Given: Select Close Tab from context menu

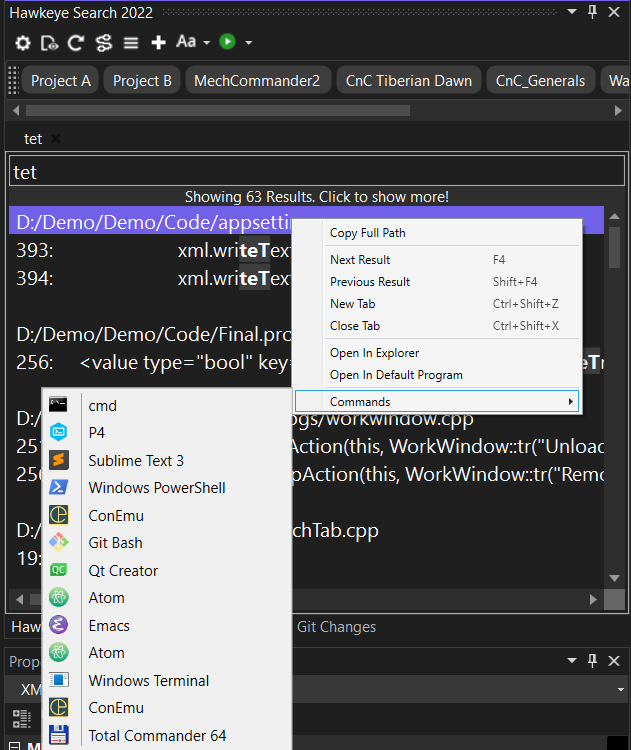Looking at the screenshot, I should (437, 326).
